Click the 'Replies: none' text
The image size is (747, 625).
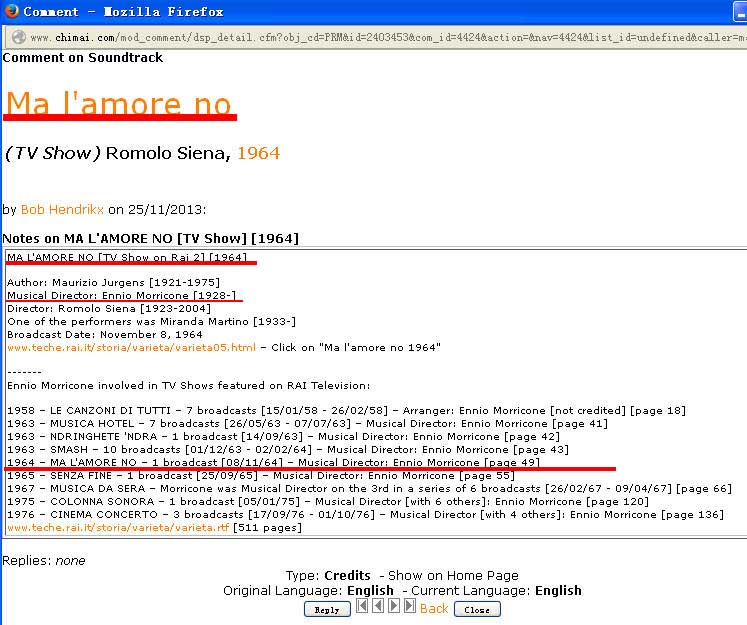(x=44, y=560)
